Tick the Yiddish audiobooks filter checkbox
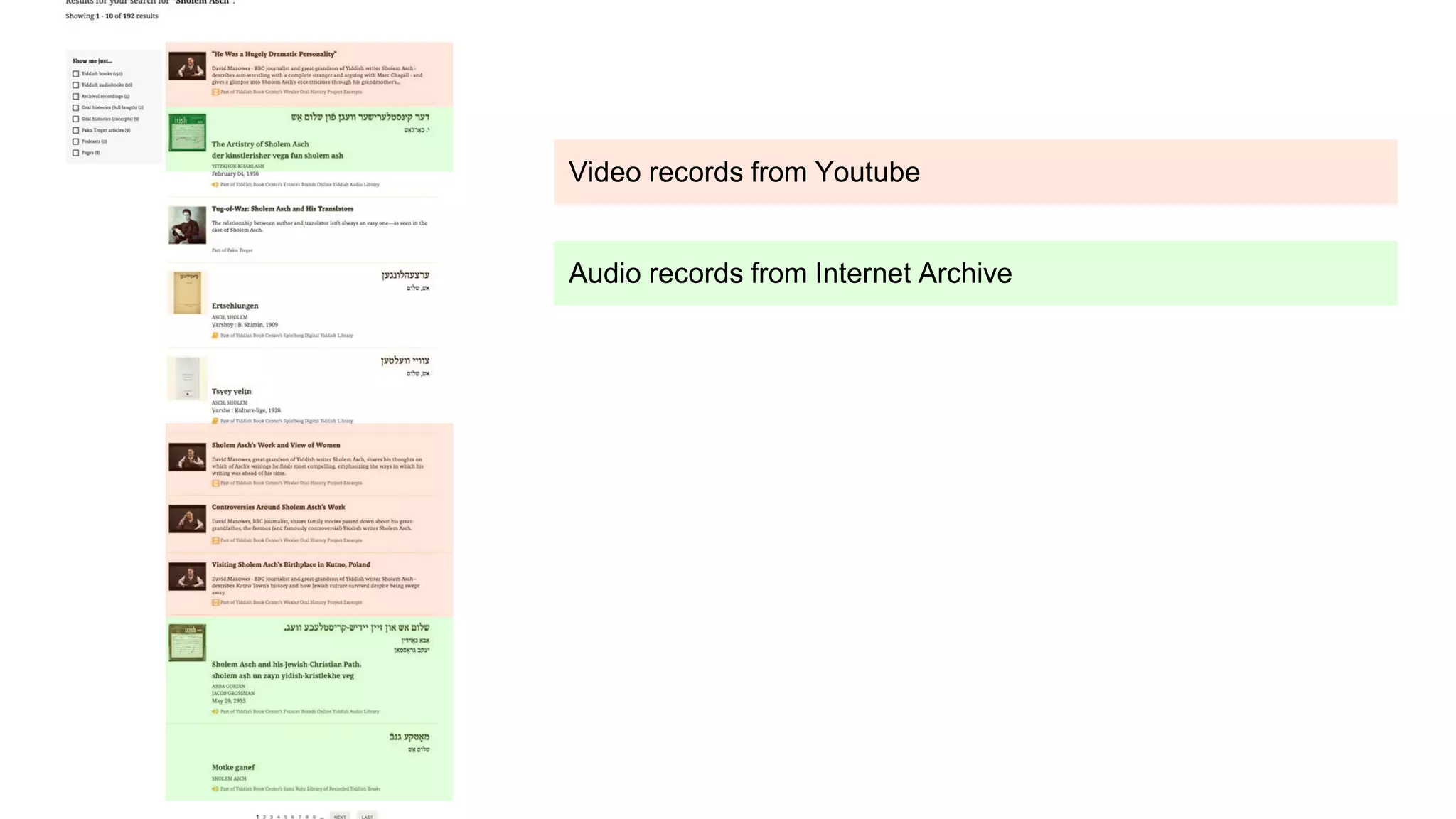Viewport: 1456px width, 819px height. [x=75, y=85]
